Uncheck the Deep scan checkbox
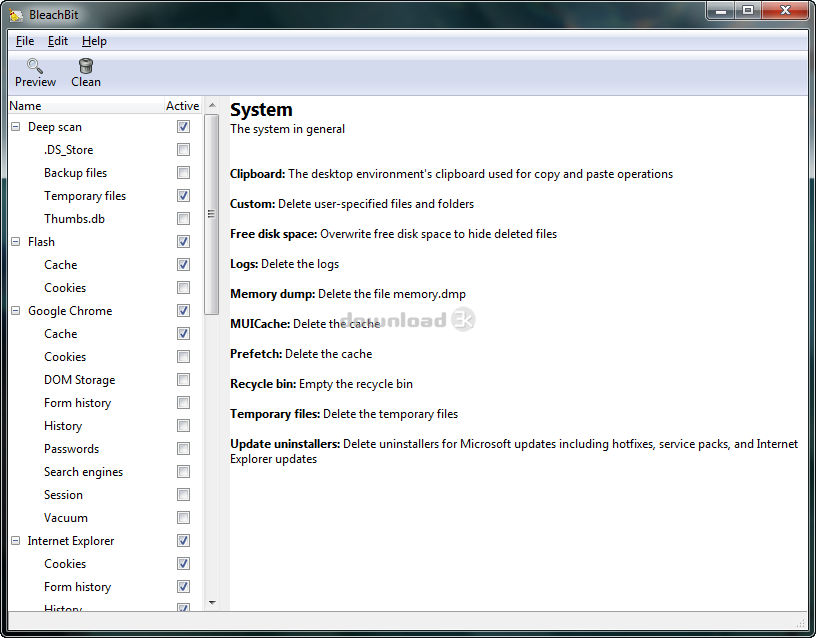 point(183,126)
